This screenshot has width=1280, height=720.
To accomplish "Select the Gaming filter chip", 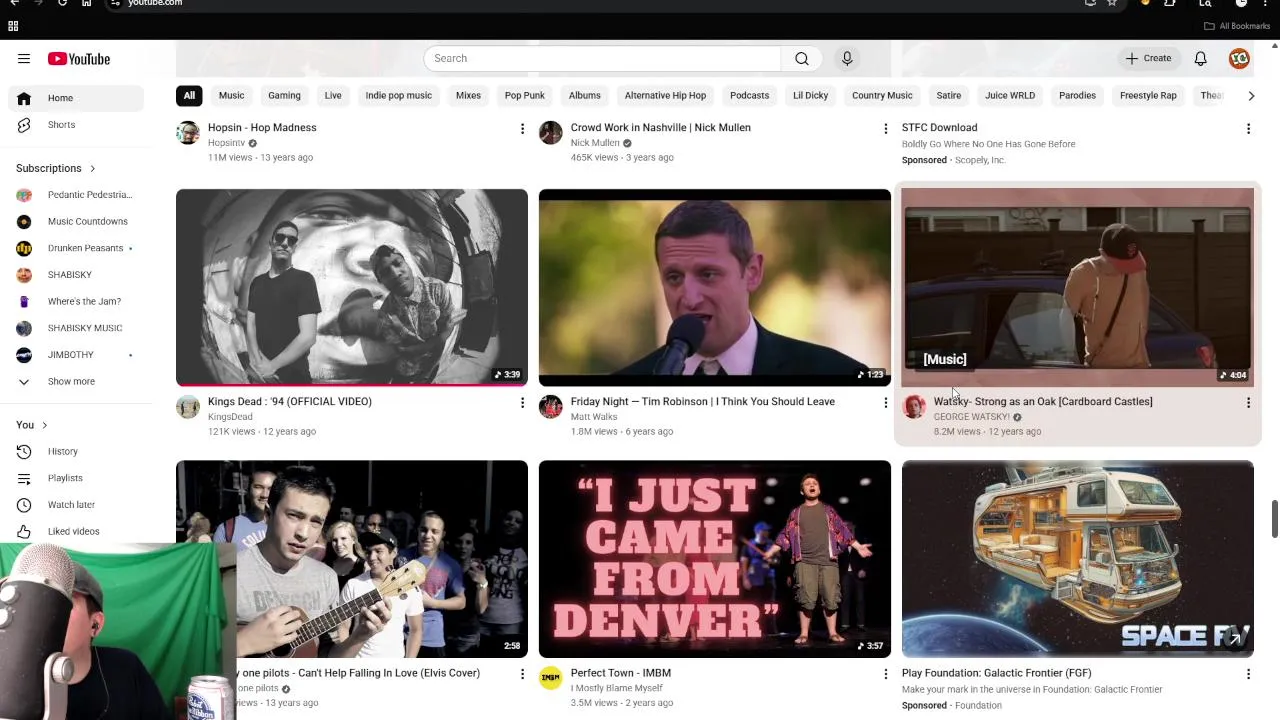I will [284, 95].
